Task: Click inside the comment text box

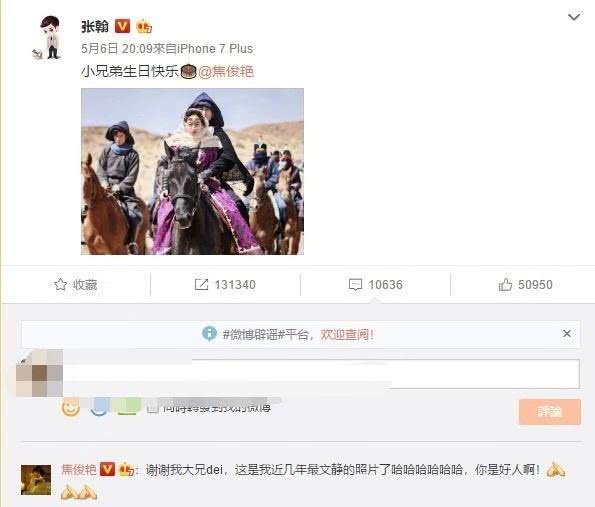Action: point(321,374)
